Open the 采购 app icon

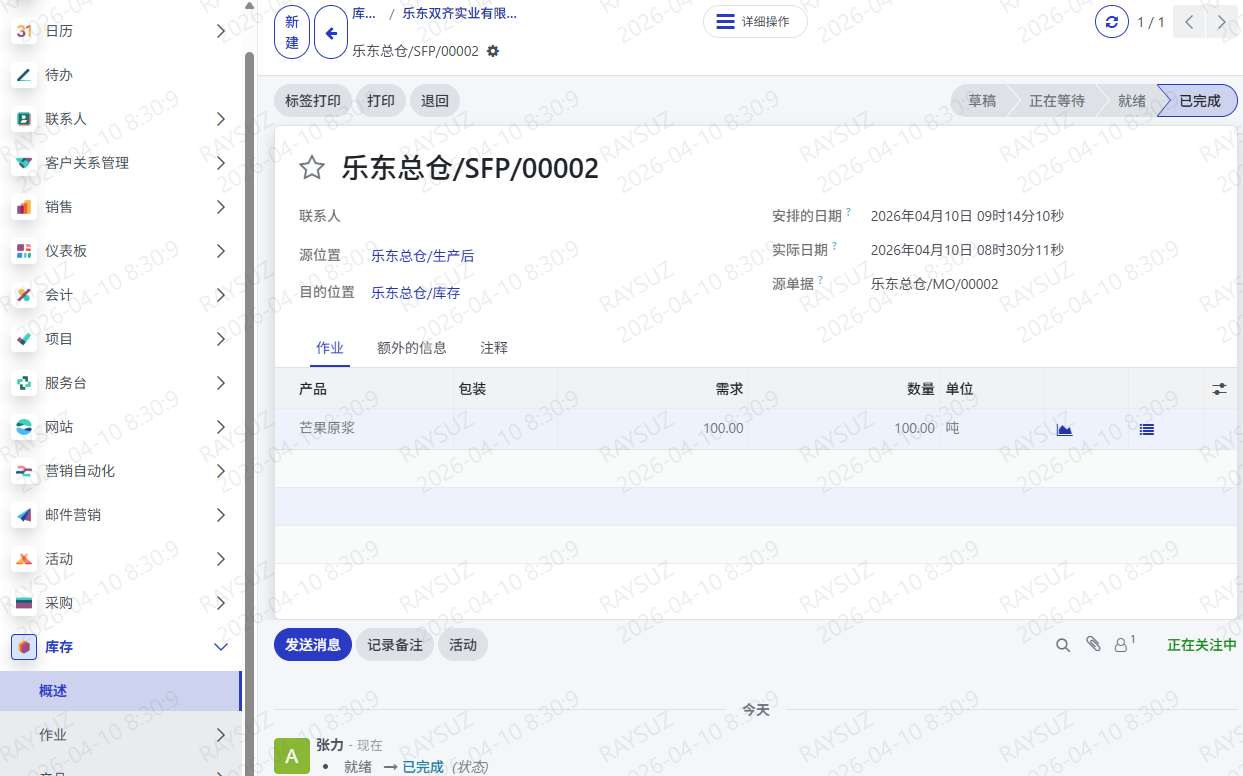click(x=24, y=603)
